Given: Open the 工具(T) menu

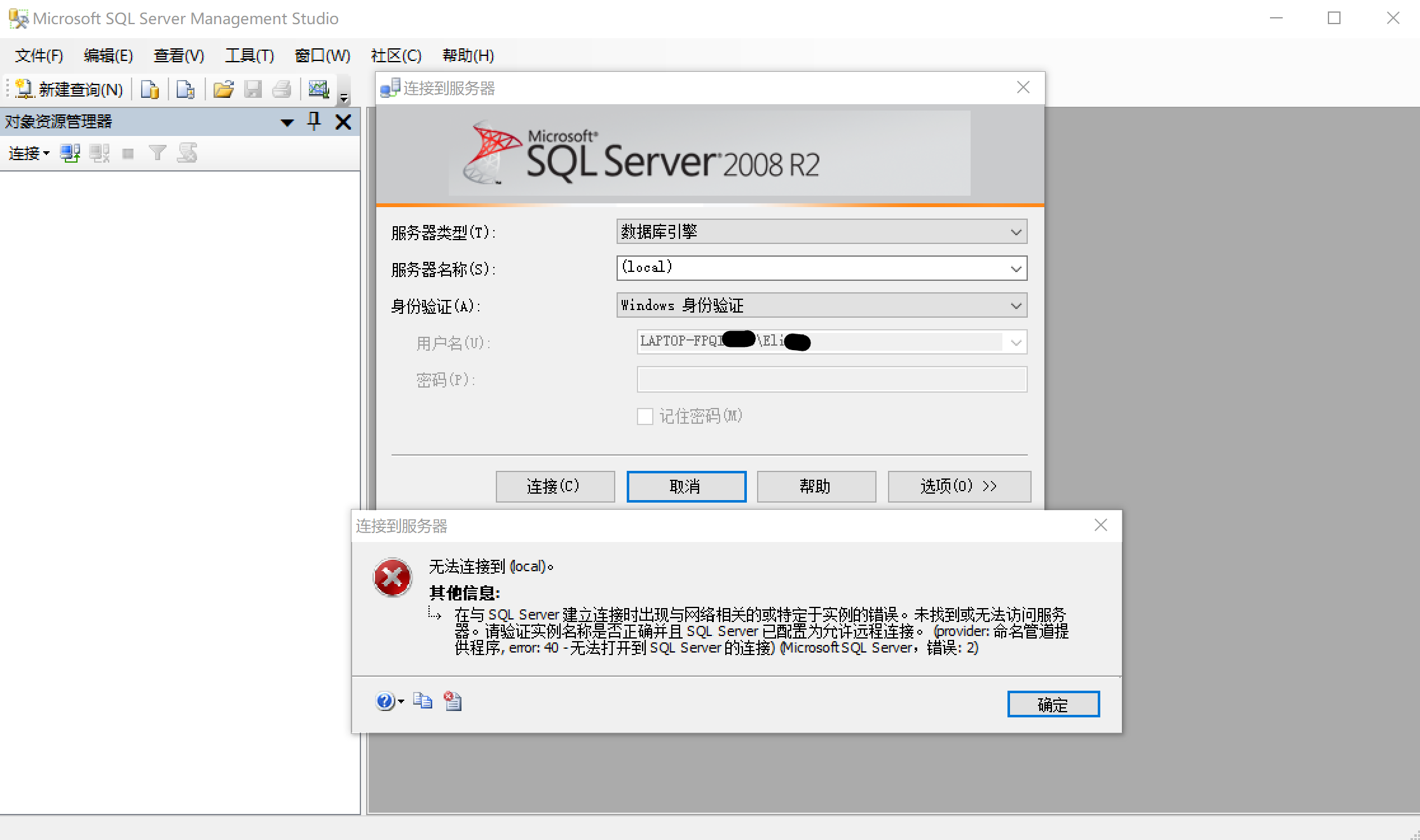Looking at the screenshot, I should pos(249,56).
